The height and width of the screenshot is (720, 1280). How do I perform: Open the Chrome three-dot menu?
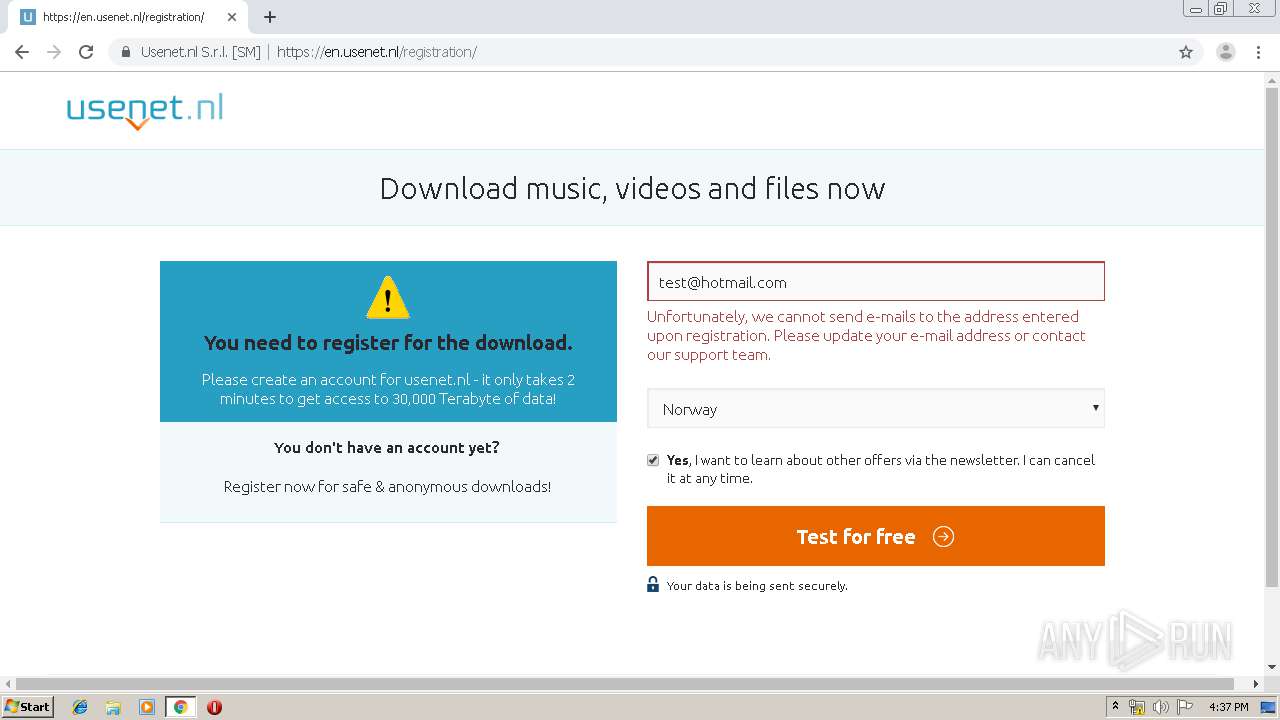[1259, 52]
